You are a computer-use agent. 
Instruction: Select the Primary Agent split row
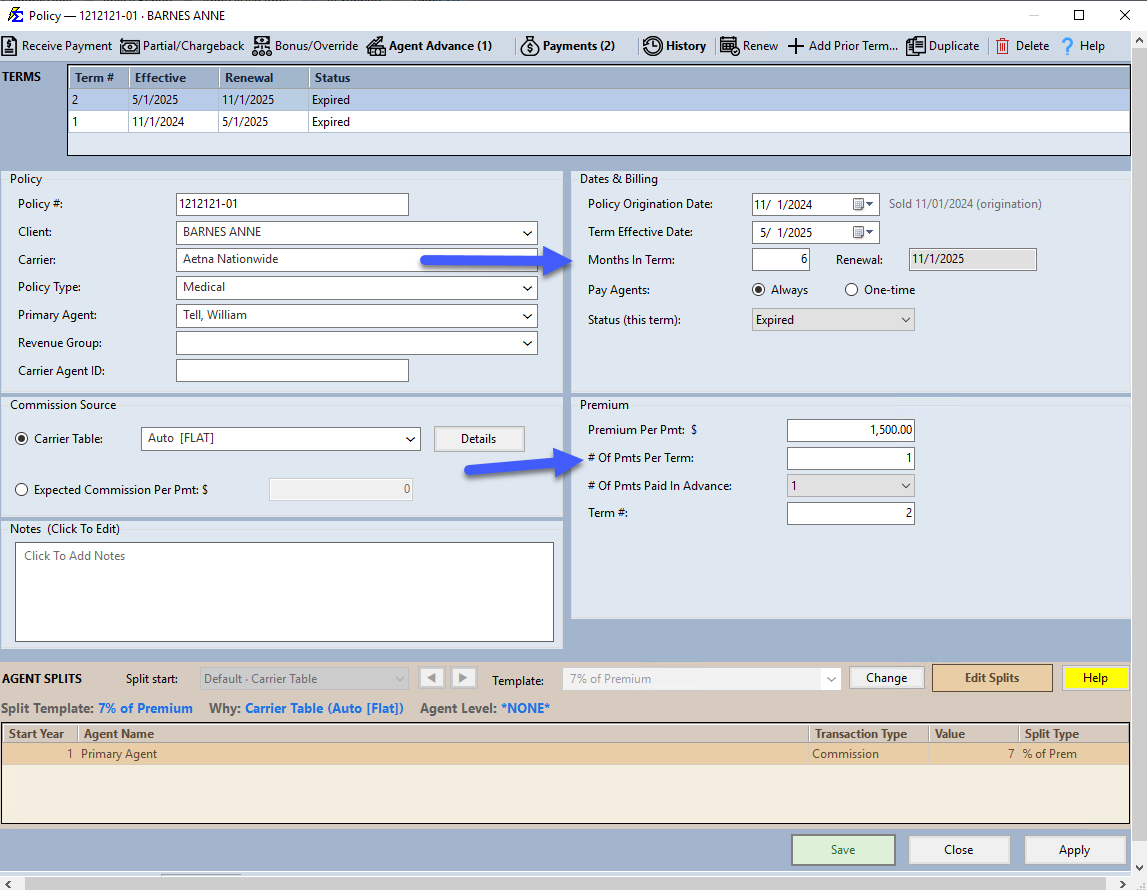click(x=565, y=754)
